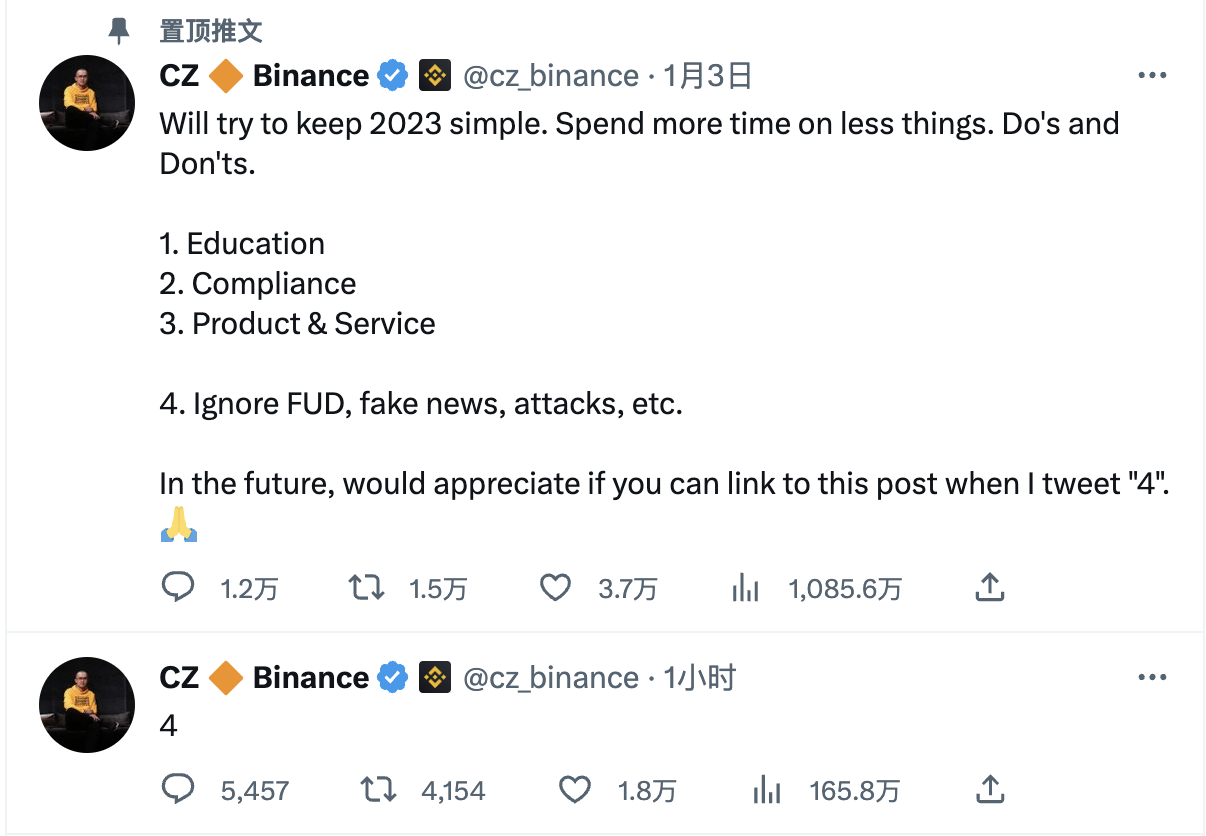Screen dimensions: 1206x836
Task: Like the tweet that says "4"
Action: point(575,789)
